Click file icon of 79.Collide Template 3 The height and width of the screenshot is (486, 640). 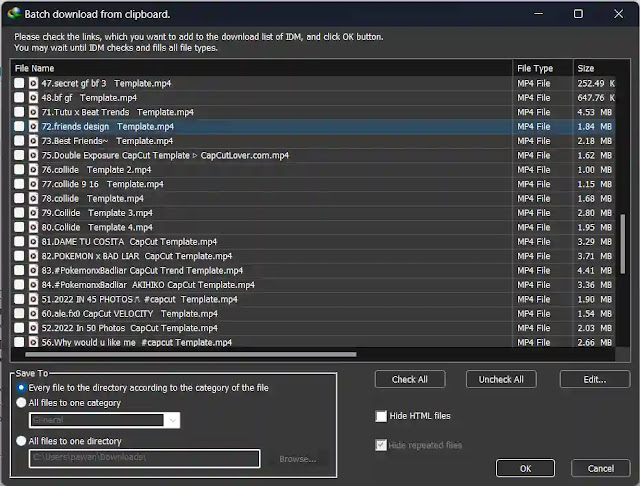33,213
